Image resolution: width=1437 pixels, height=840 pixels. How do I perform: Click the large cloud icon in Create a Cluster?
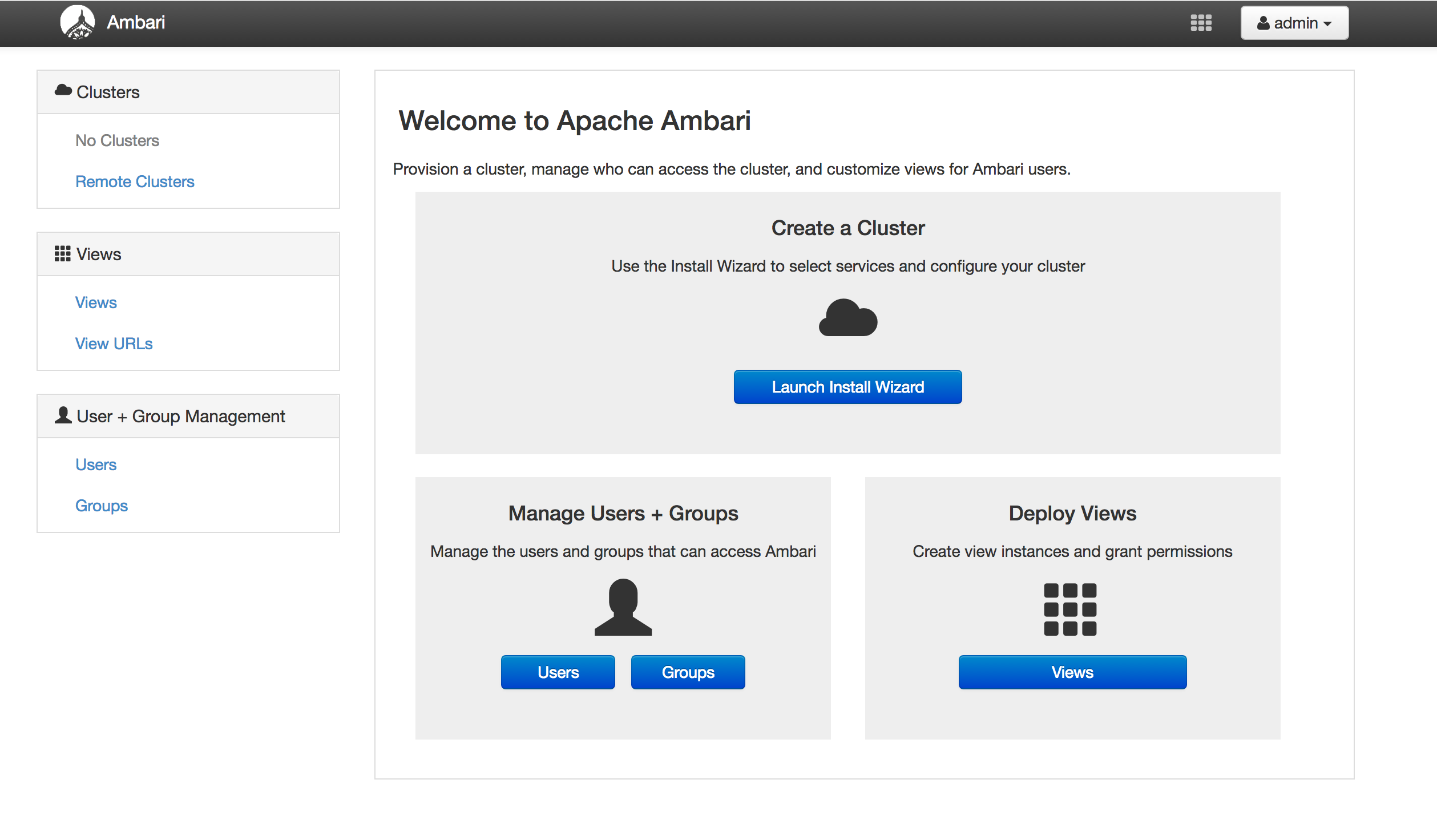(847, 318)
